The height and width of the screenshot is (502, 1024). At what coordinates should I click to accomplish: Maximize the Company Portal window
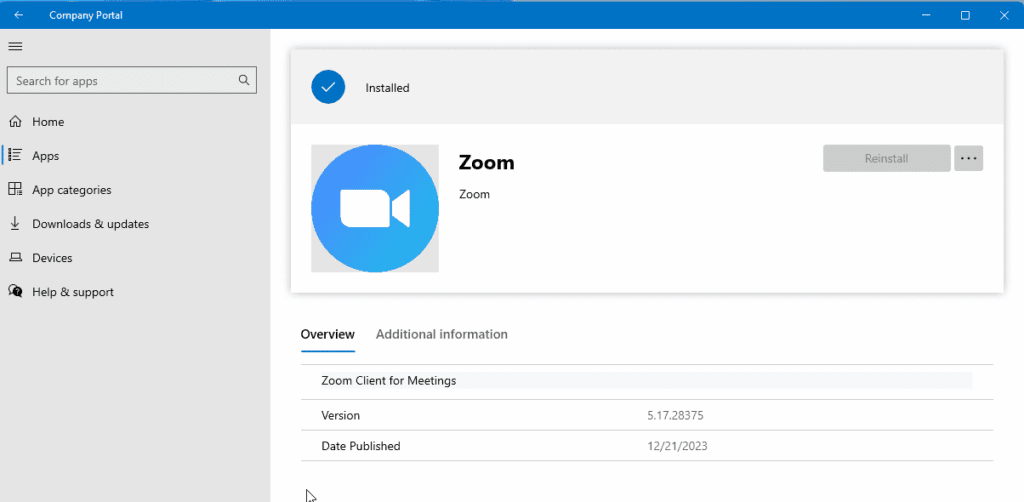pos(965,15)
